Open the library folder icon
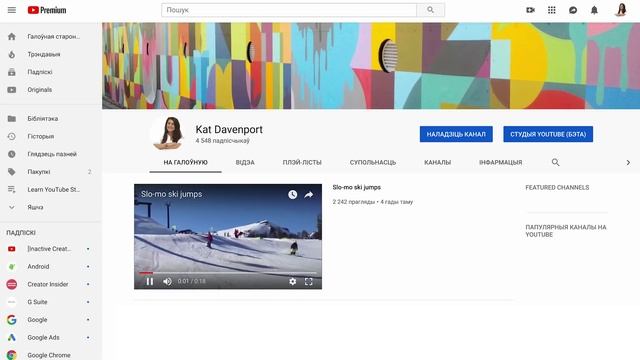Viewport: 640px width, 360px height. coord(12,118)
